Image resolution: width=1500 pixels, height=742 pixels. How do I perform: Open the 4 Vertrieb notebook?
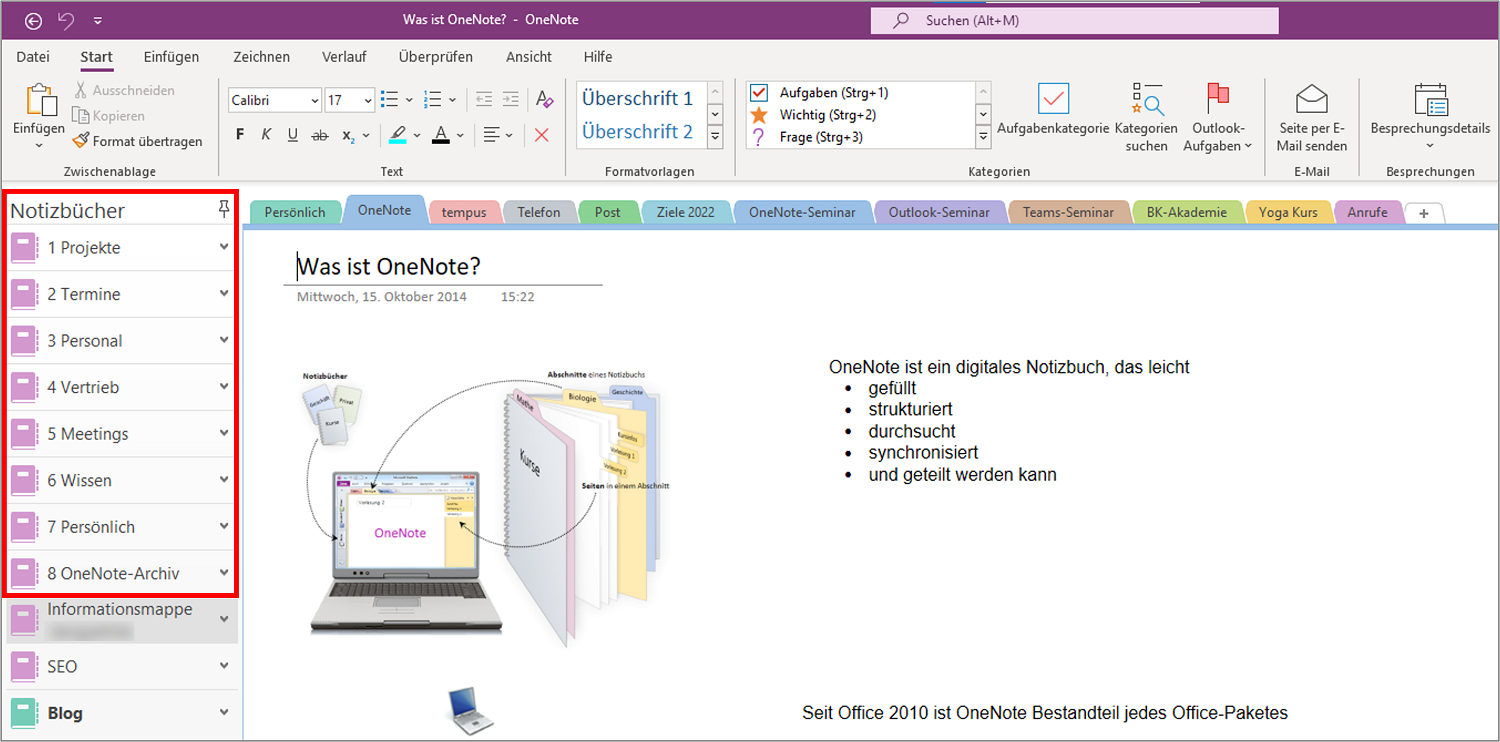[120, 387]
